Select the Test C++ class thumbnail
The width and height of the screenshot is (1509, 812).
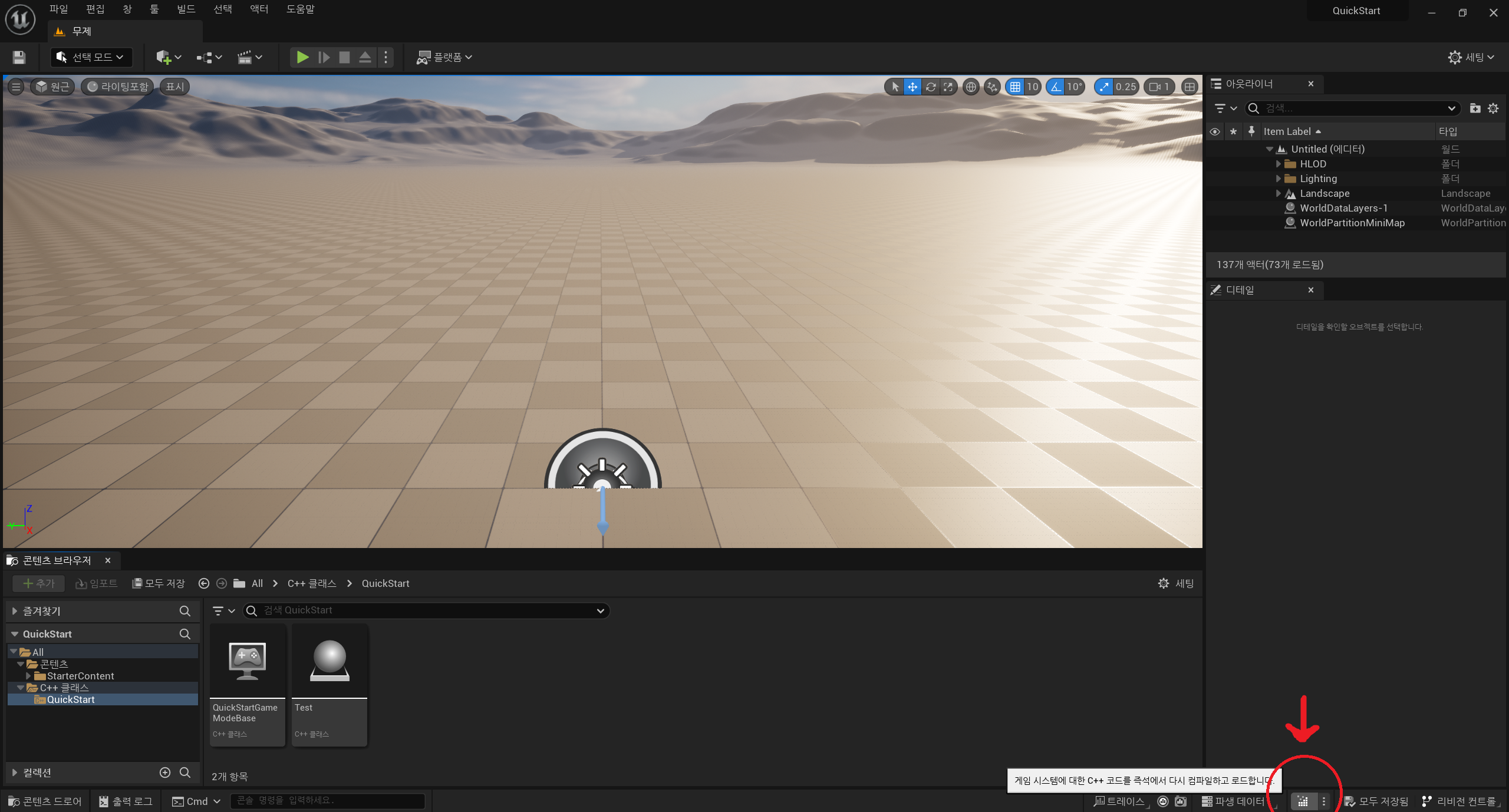330,684
